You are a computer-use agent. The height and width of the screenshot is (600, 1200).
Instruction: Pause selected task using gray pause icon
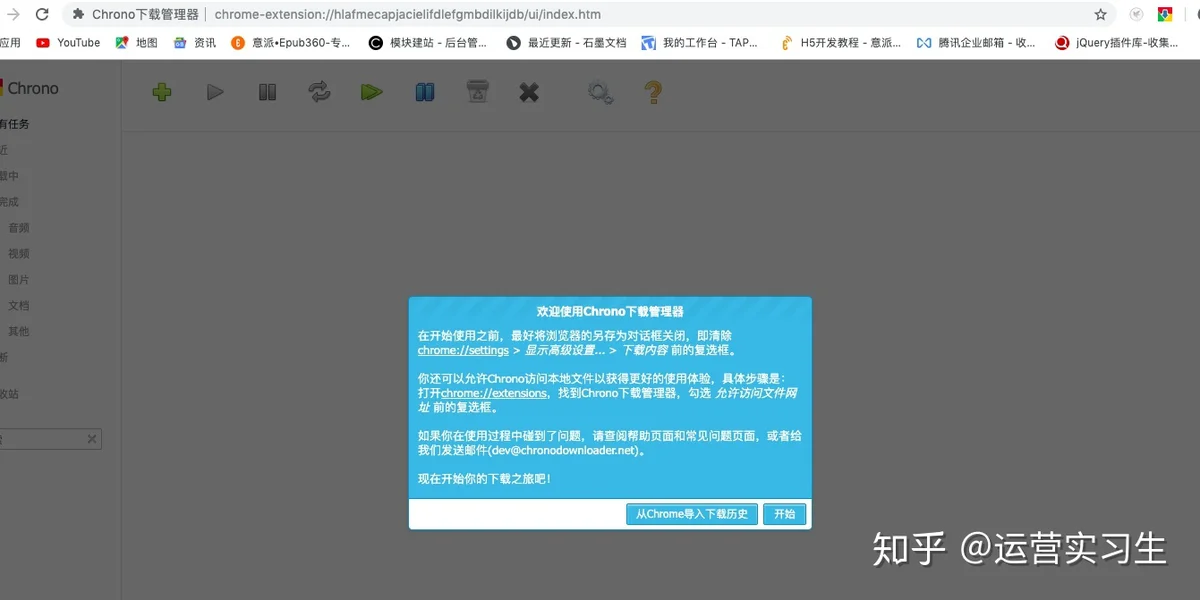point(267,92)
